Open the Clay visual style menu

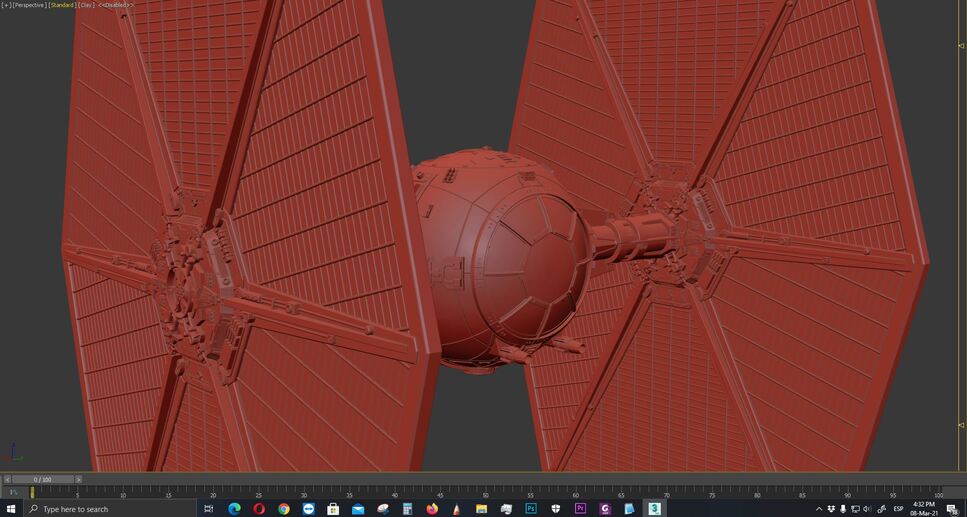[x=86, y=5]
